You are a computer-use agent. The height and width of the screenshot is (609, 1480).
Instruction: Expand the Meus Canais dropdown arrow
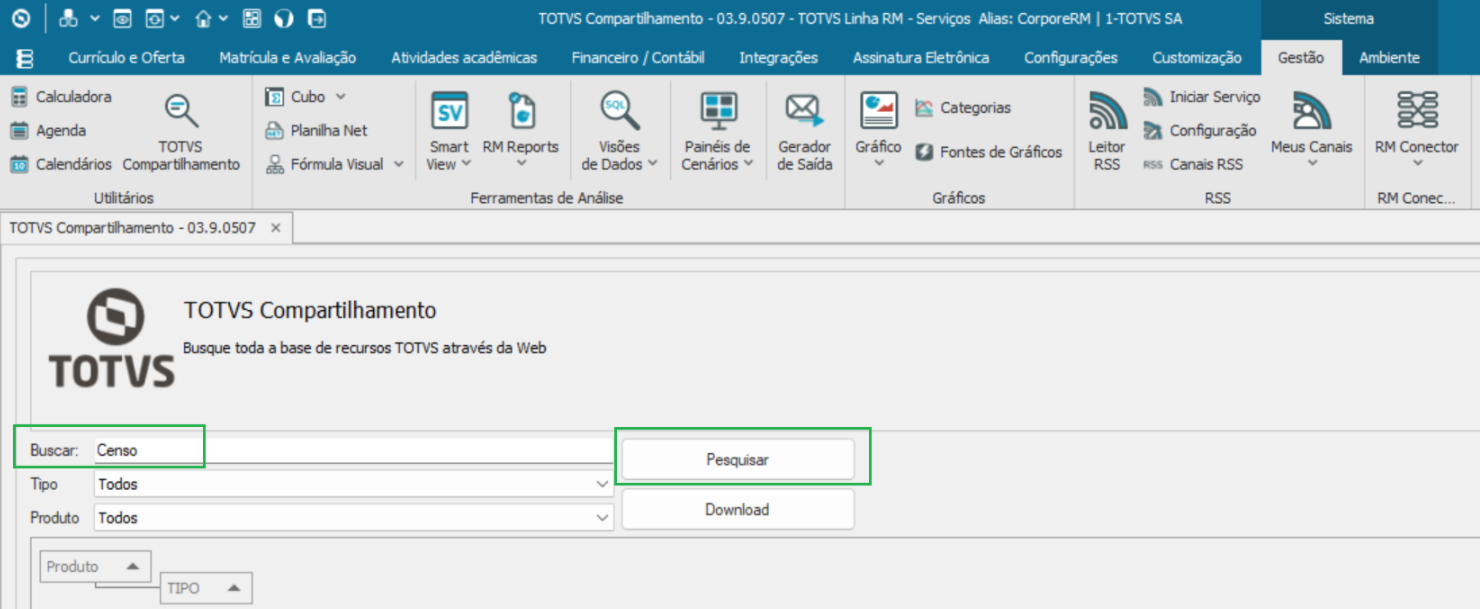tap(1312, 164)
